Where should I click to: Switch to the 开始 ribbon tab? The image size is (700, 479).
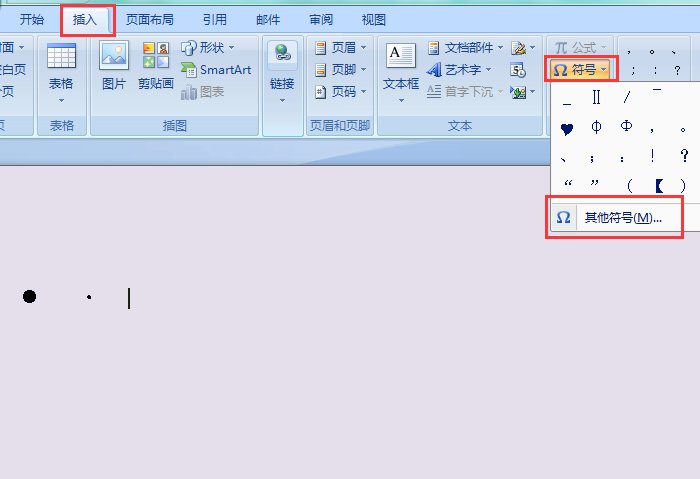click(x=32, y=20)
